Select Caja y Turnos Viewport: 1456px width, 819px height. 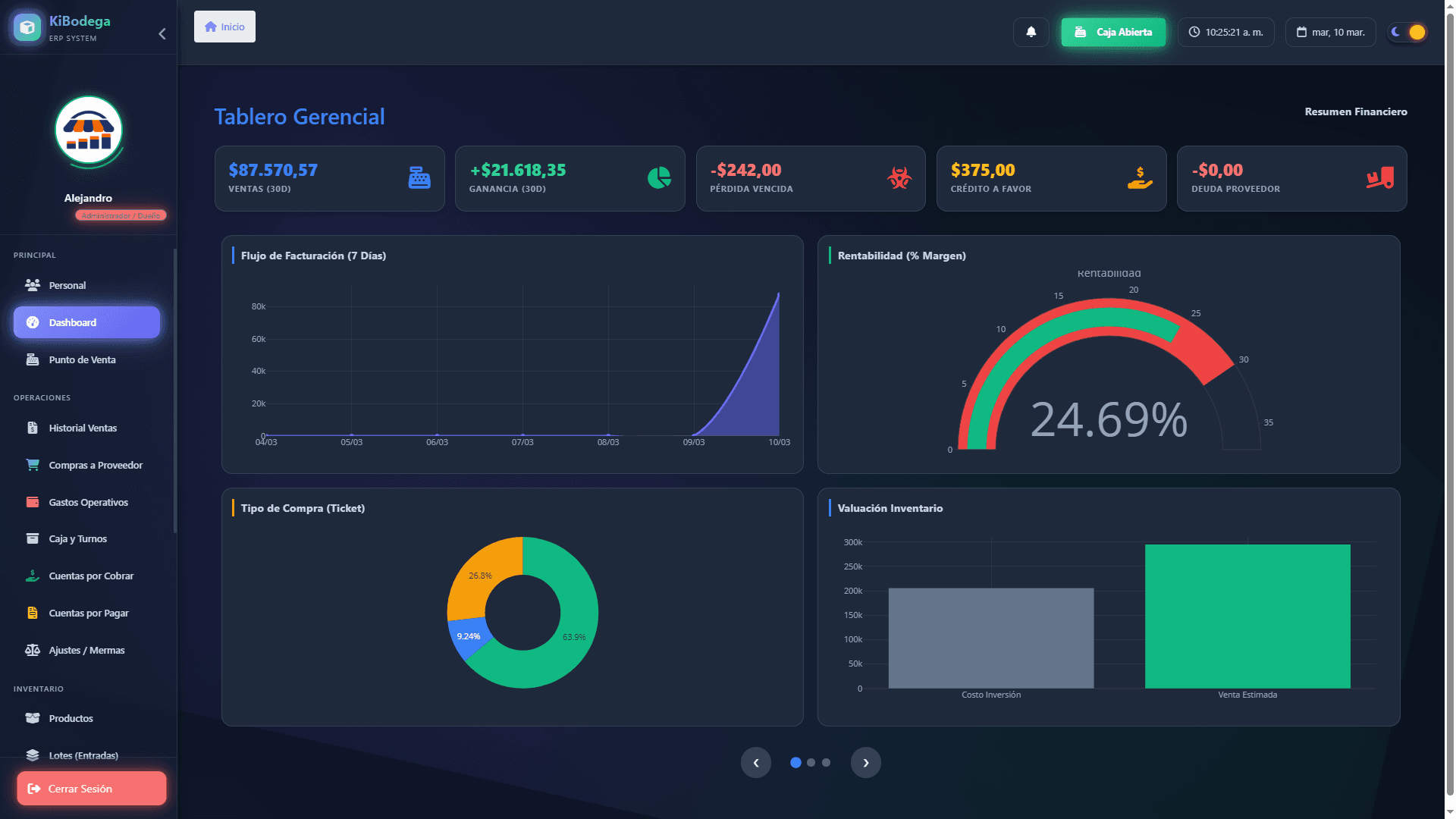coord(78,538)
